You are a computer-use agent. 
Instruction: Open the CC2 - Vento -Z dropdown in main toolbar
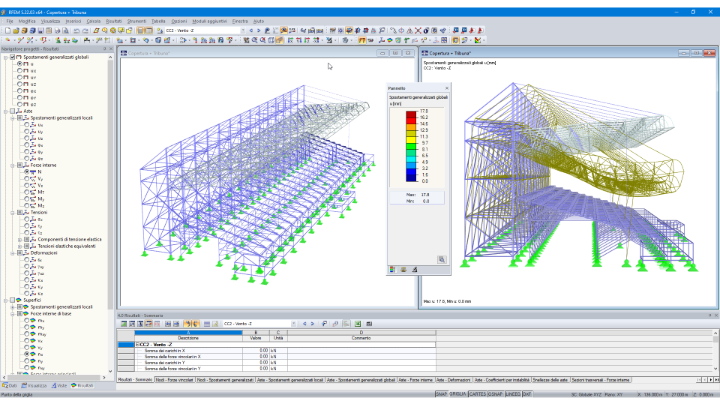(x=243, y=31)
